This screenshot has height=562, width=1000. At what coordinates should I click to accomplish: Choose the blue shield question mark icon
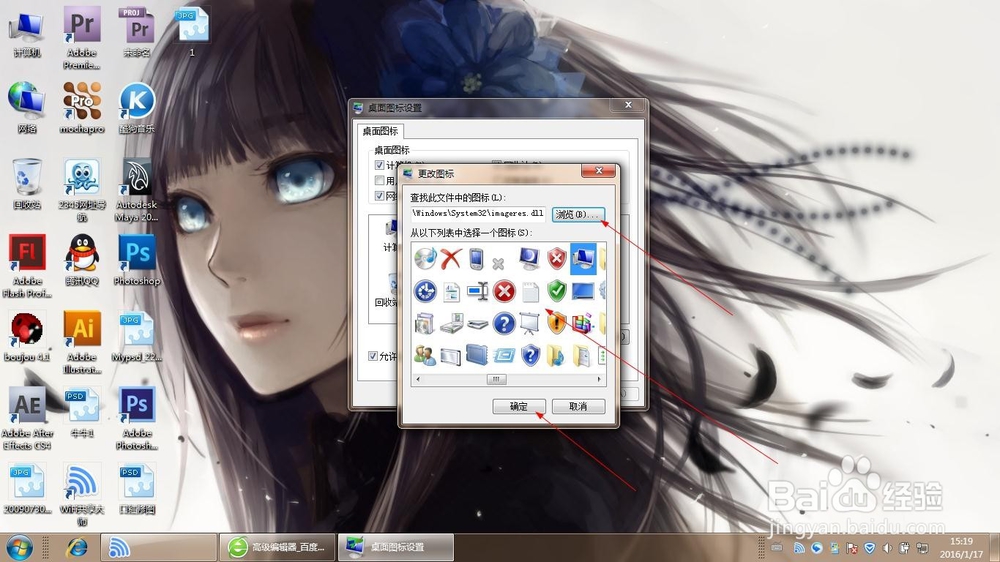[530, 355]
